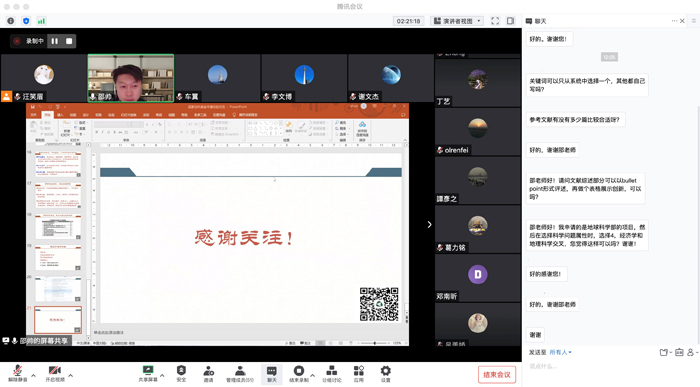Select 车翼 participant tile
This screenshot has height=387, width=700.
(x=217, y=78)
